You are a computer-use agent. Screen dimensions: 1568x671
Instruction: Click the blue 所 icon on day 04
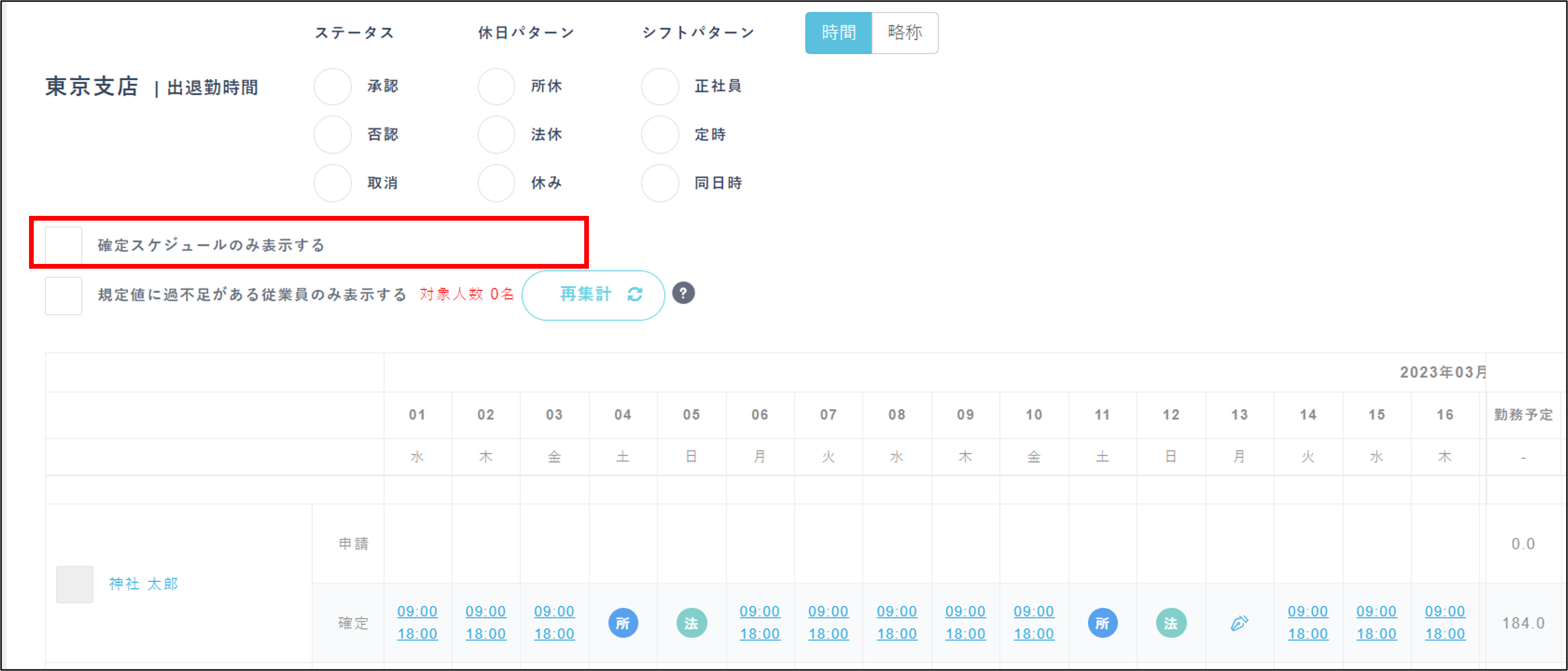coord(623,623)
